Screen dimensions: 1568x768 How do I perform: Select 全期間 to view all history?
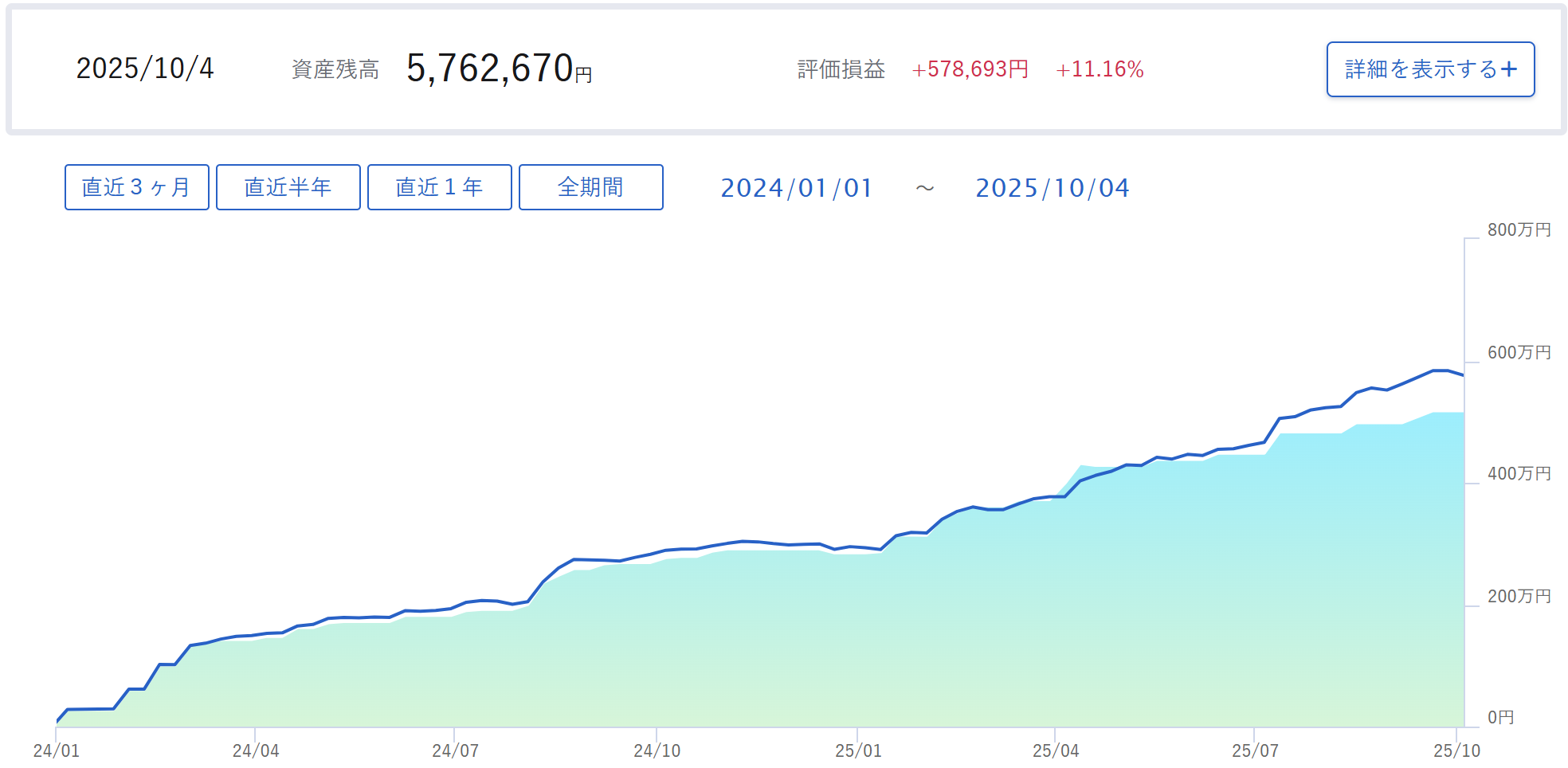(x=590, y=187)
